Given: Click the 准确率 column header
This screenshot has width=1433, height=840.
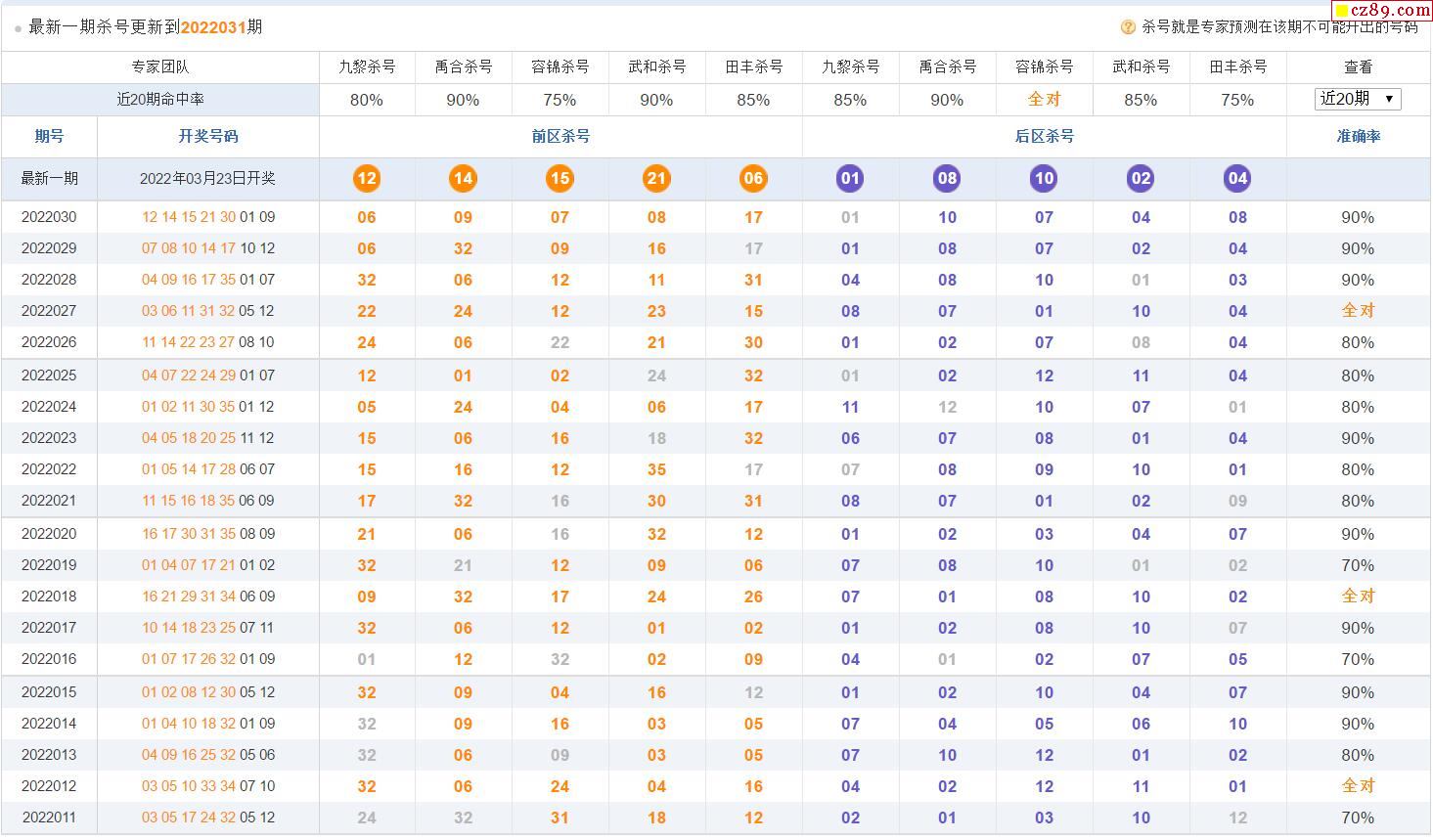Looking at the screenshot, I should (x=1358, y=136).
